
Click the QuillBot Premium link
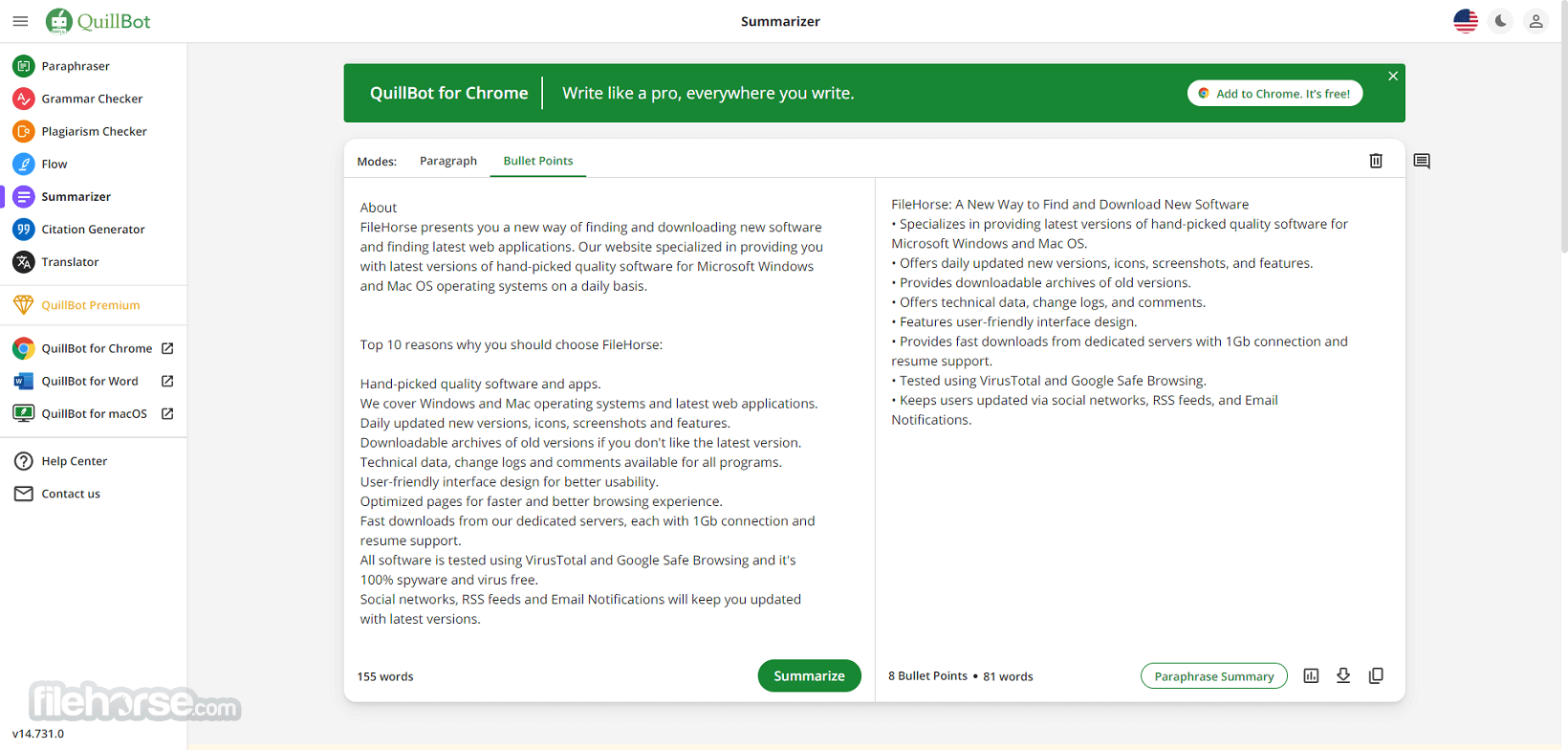click(x=91, y=305)
